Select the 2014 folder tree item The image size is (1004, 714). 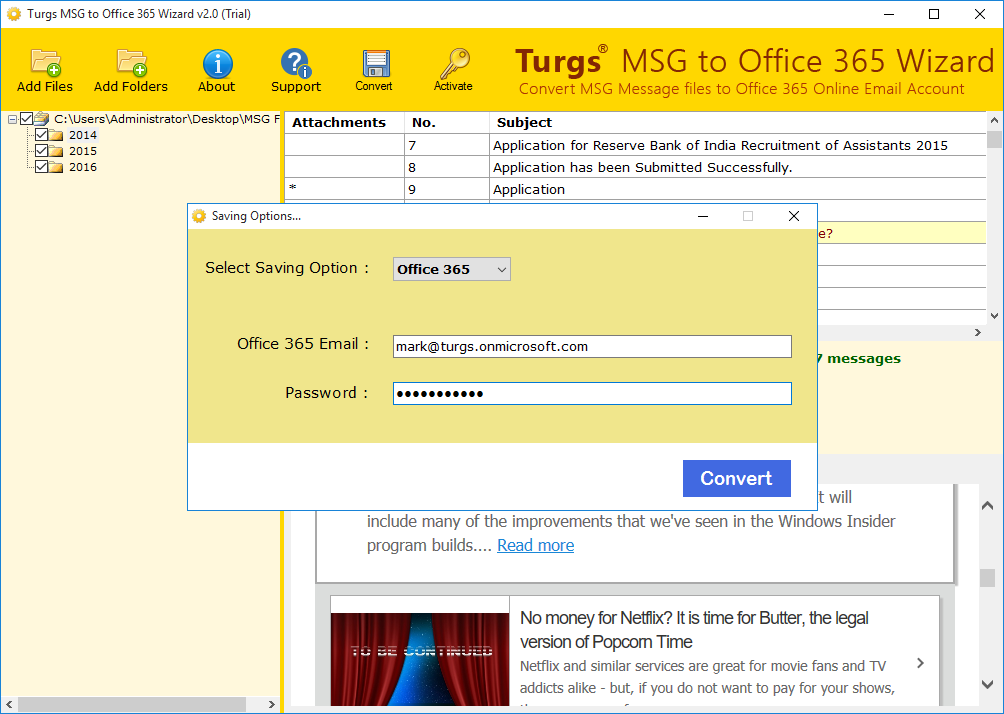point(83,135)
